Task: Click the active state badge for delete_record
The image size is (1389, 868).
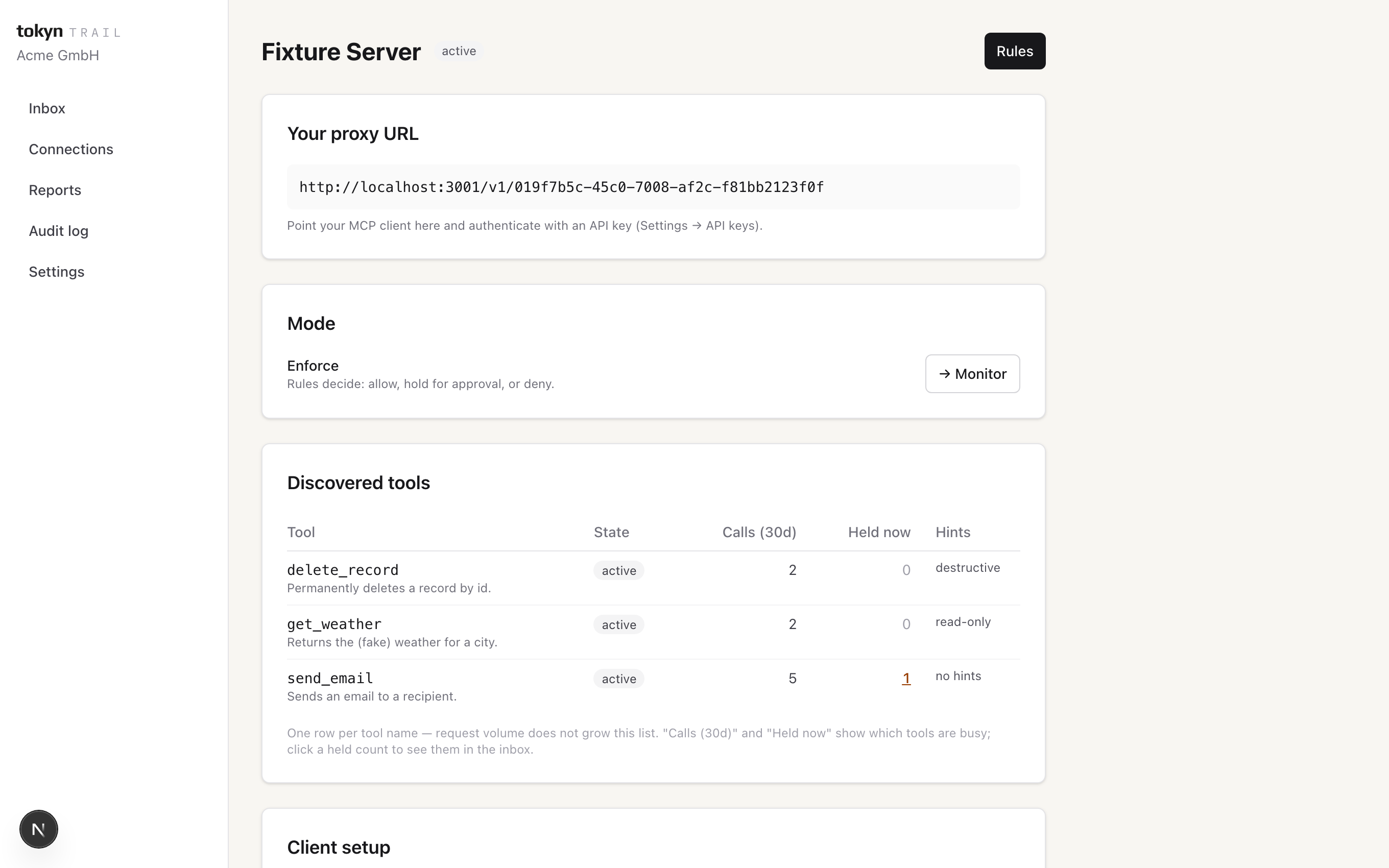Action: 619,571
